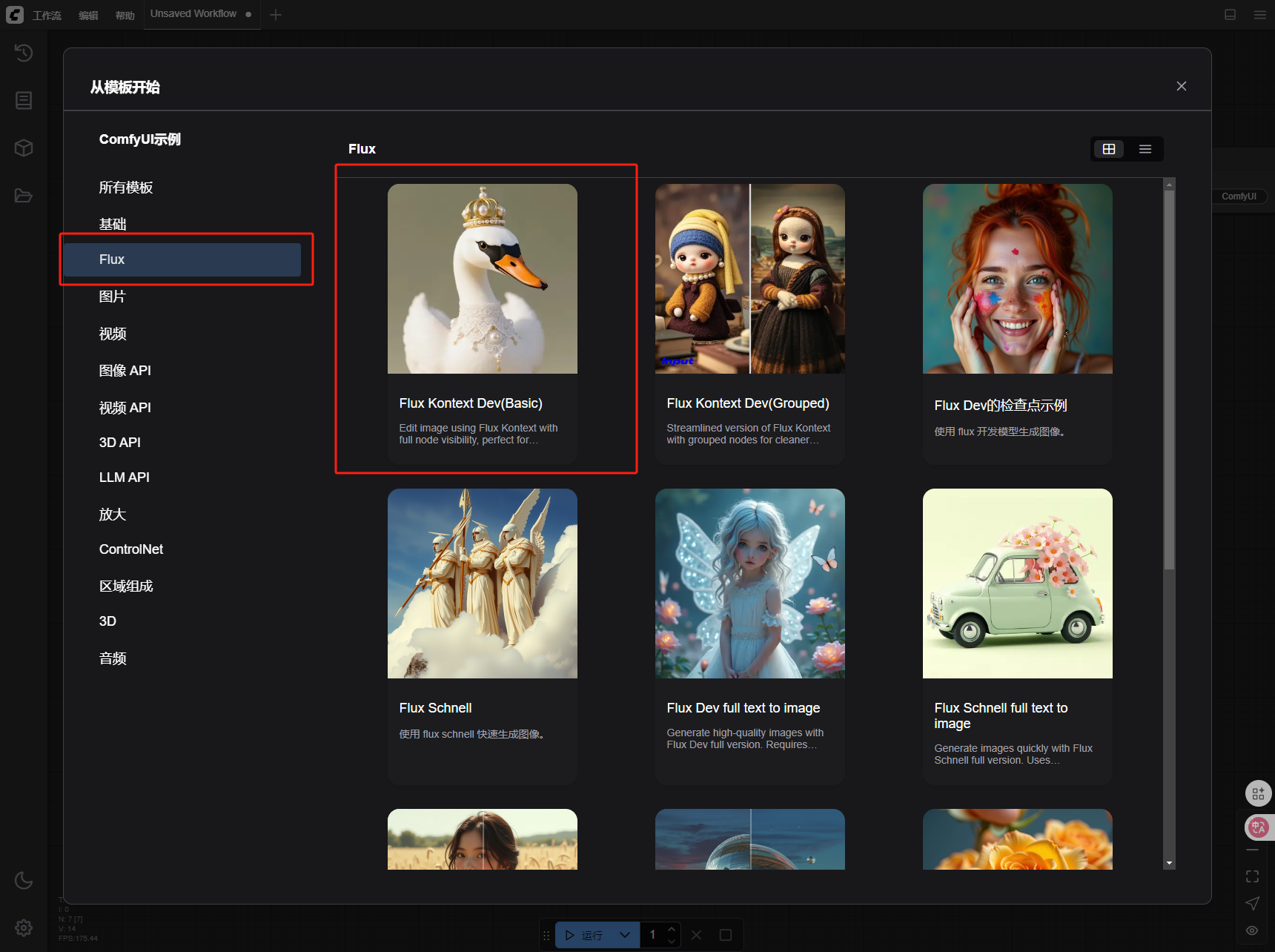Open settings gear icon
The width and height of the screenshot is (1275, 952).
(24, 928)
